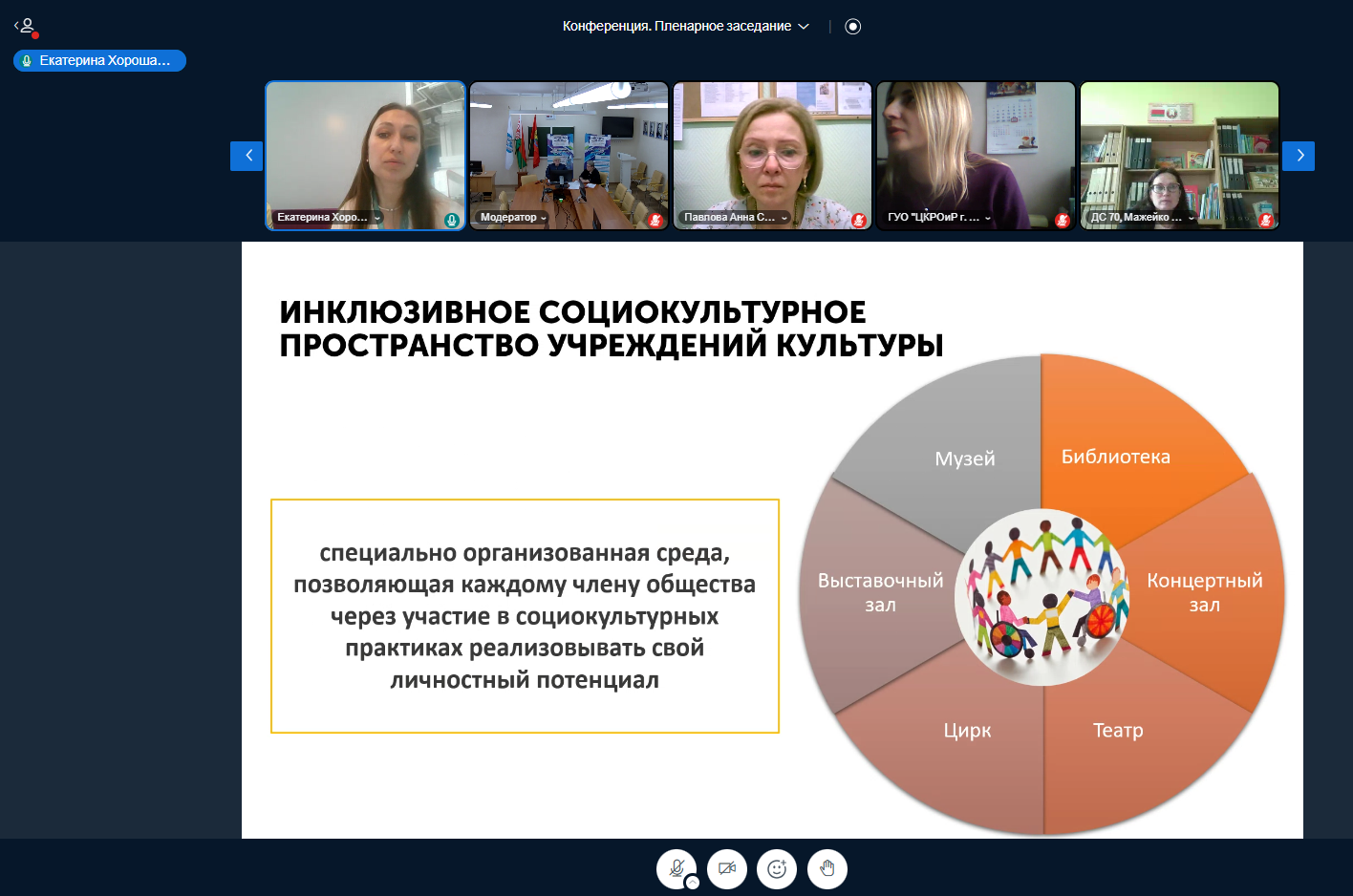Open ДС 70, Мажейко webcam dropdown

(x=1143, y=218)
